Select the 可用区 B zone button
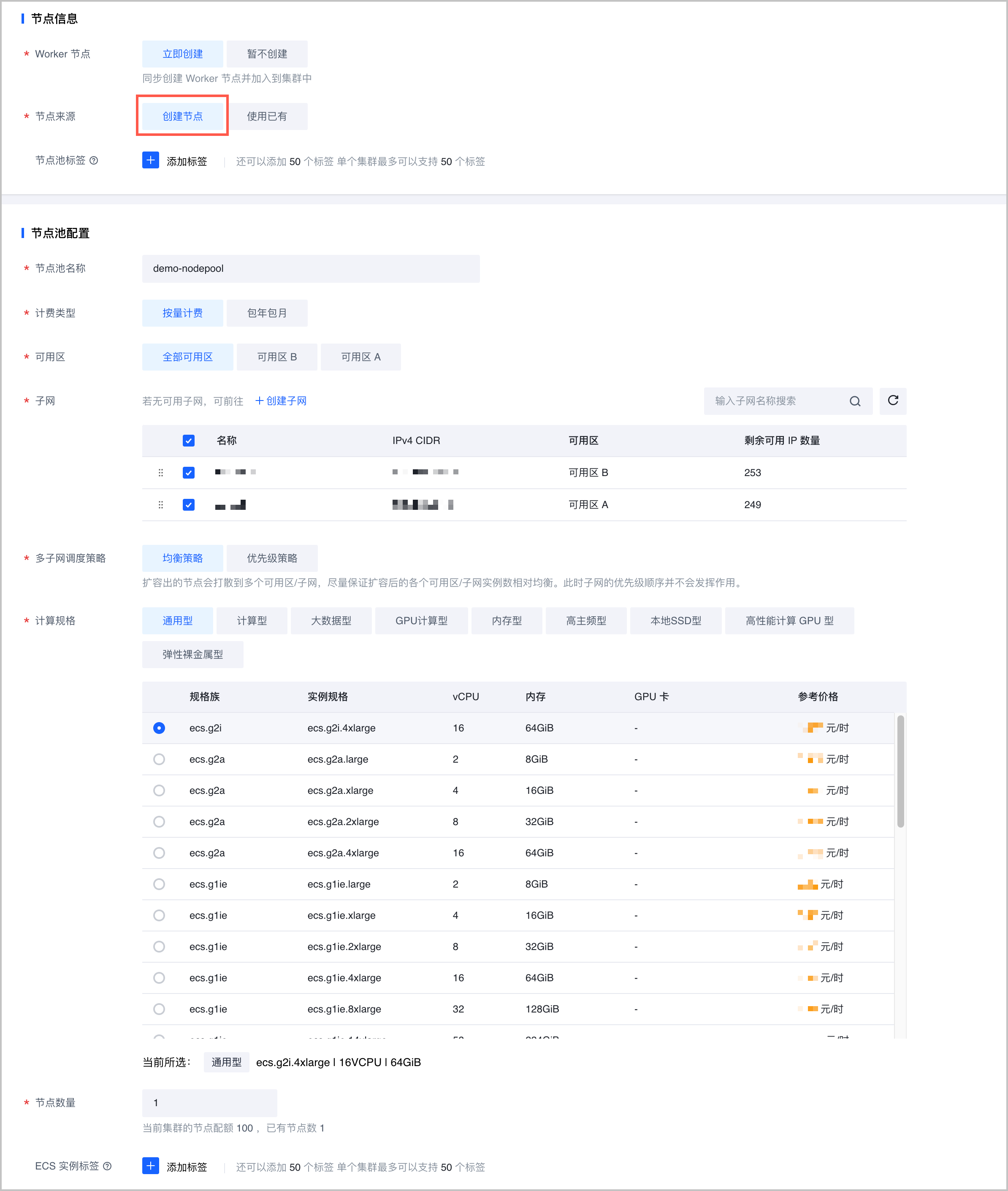Viewport: 1008px width, 1191px height. (276, 357)
